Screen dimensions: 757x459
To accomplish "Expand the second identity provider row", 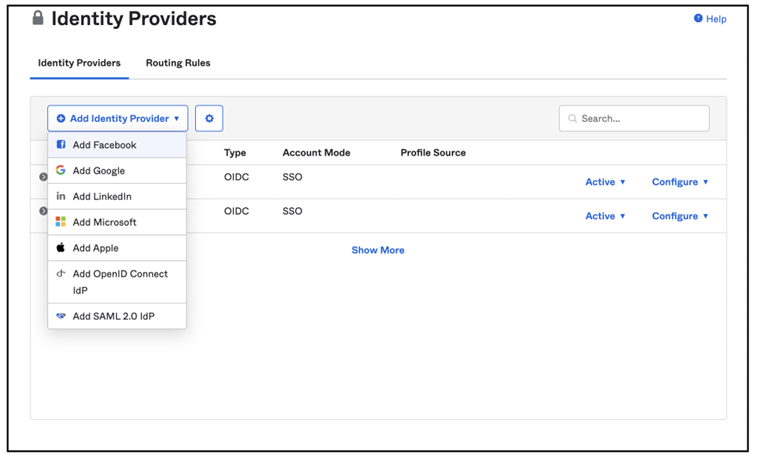I will coord(43,211).
